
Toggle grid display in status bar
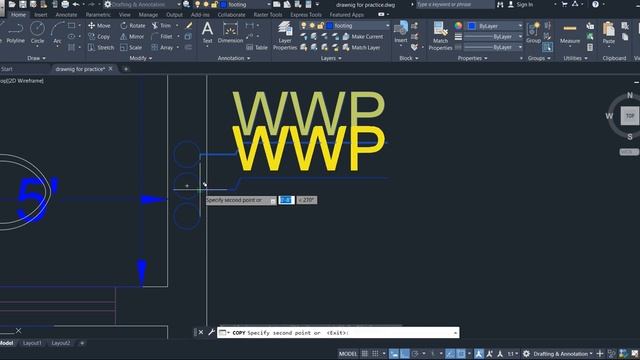click(364, 354)
